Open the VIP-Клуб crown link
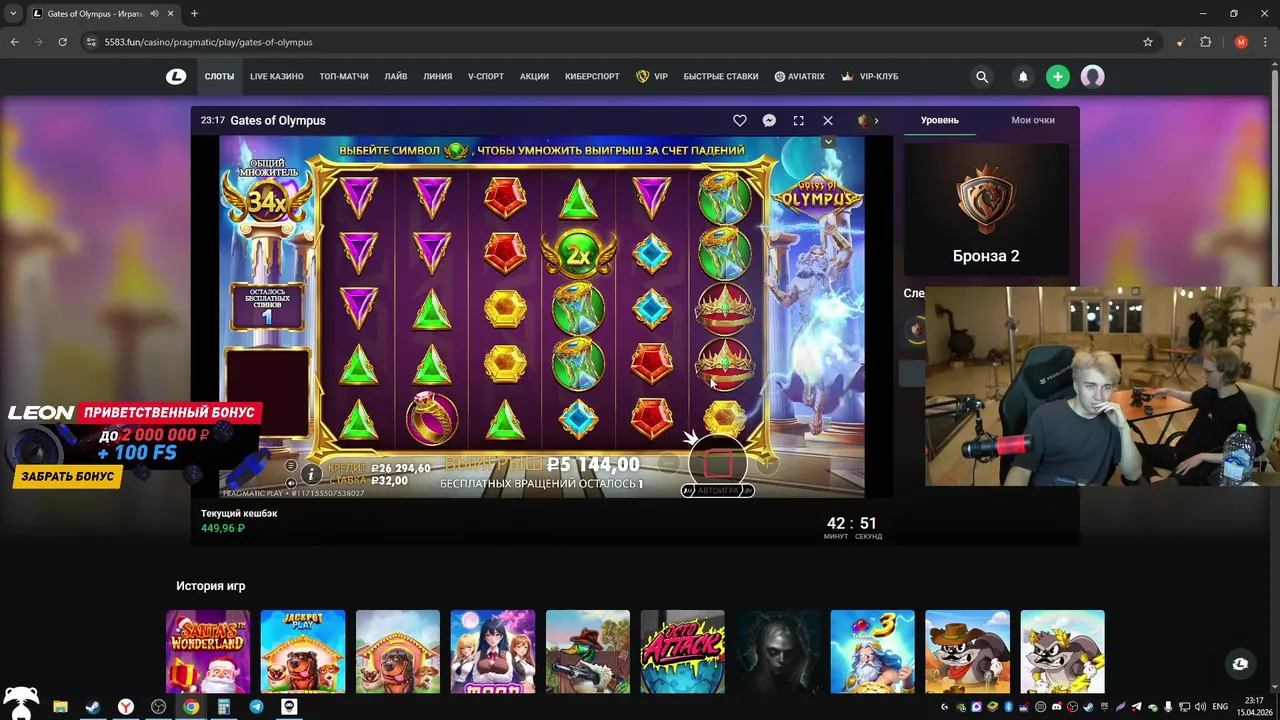The height and width of the screenshot is (720, 1280). click(x=869, y=76)
